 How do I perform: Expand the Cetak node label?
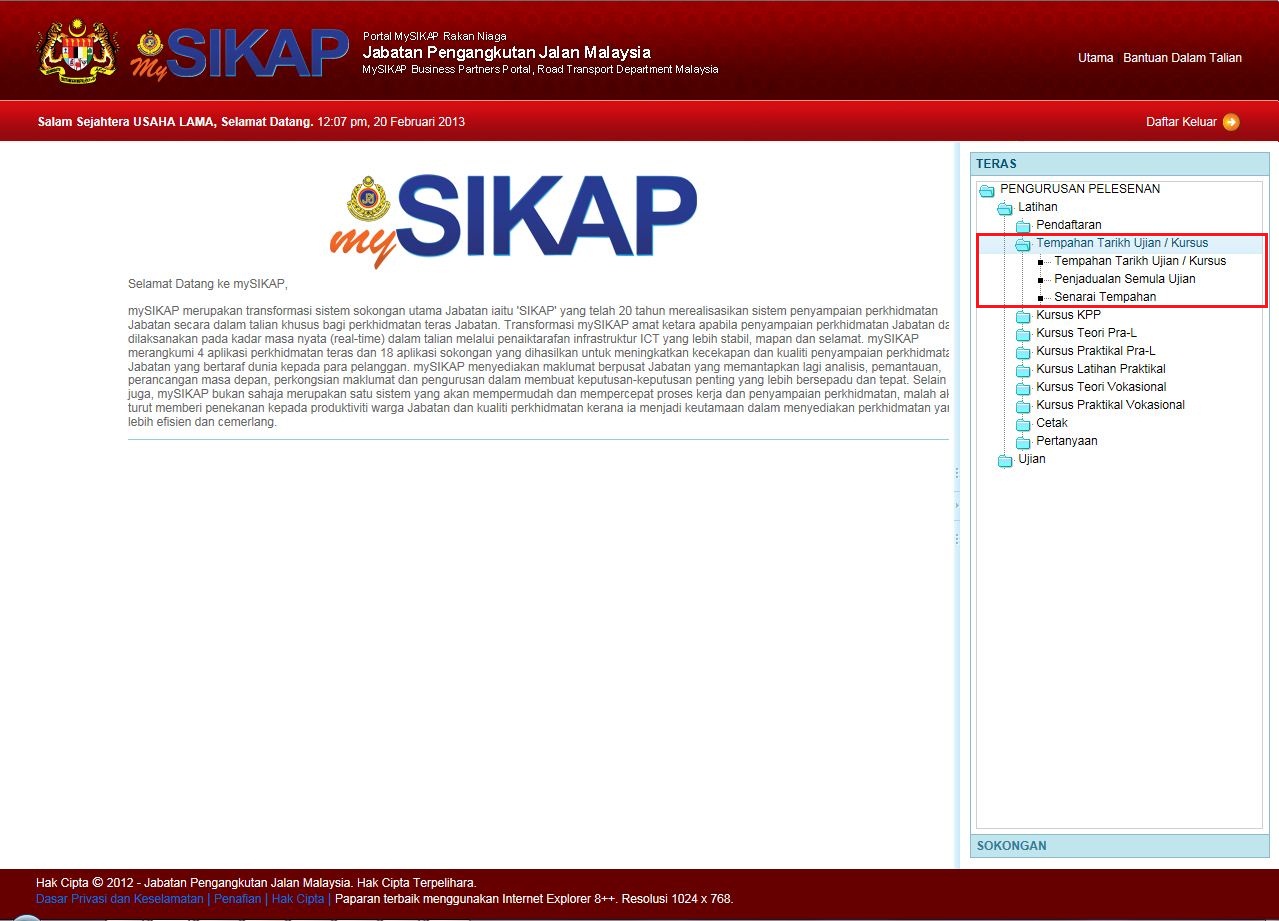tap(1052, 423)
